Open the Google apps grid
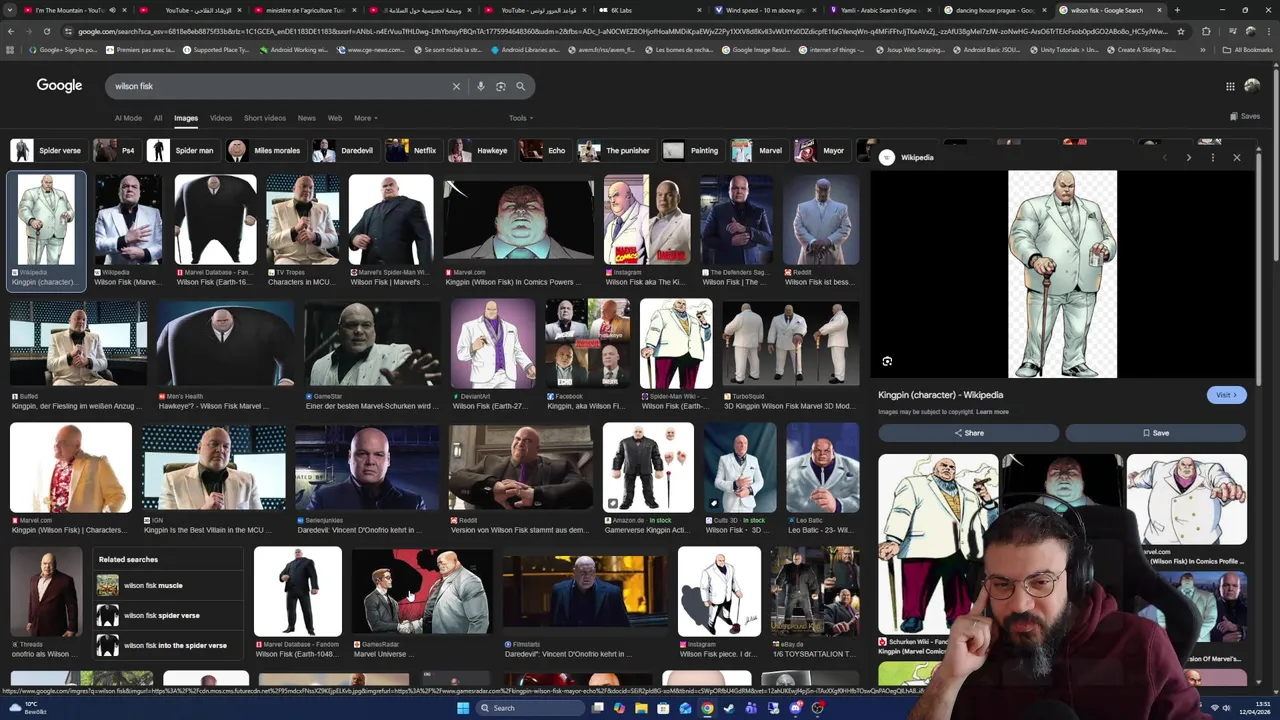Viewport: 1280px width, 720px height. tap(1230, 86)
